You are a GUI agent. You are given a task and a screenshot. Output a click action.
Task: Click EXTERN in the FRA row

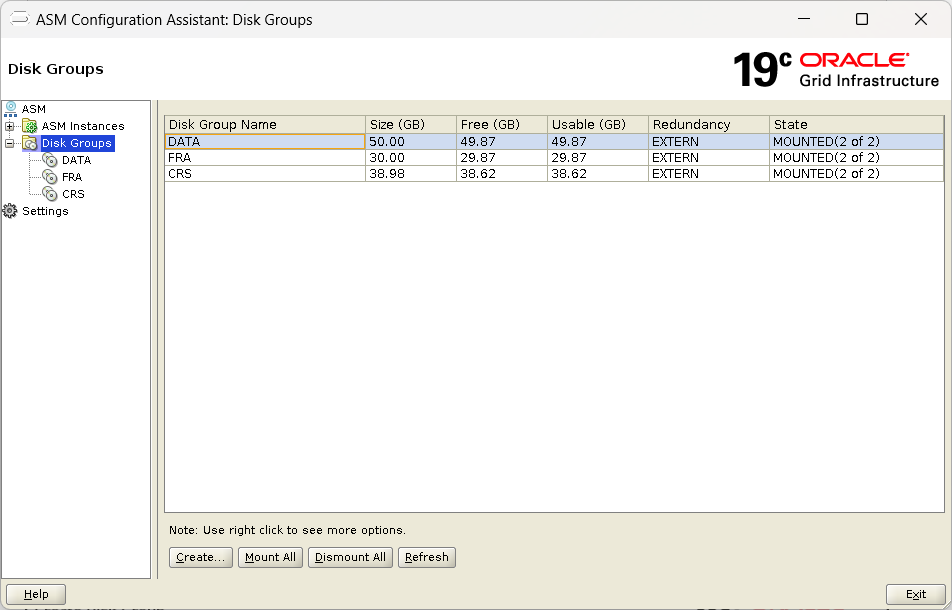[709, 158]
